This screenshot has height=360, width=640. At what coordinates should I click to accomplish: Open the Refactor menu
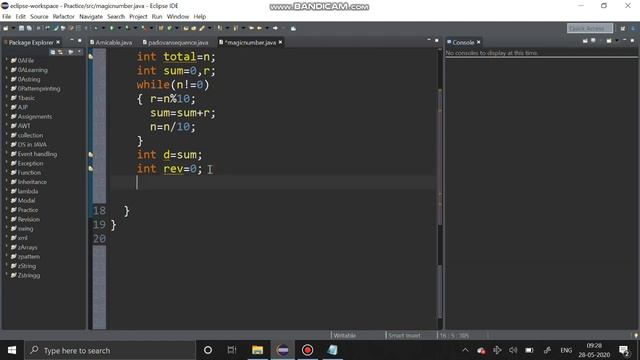pos(64,17)
